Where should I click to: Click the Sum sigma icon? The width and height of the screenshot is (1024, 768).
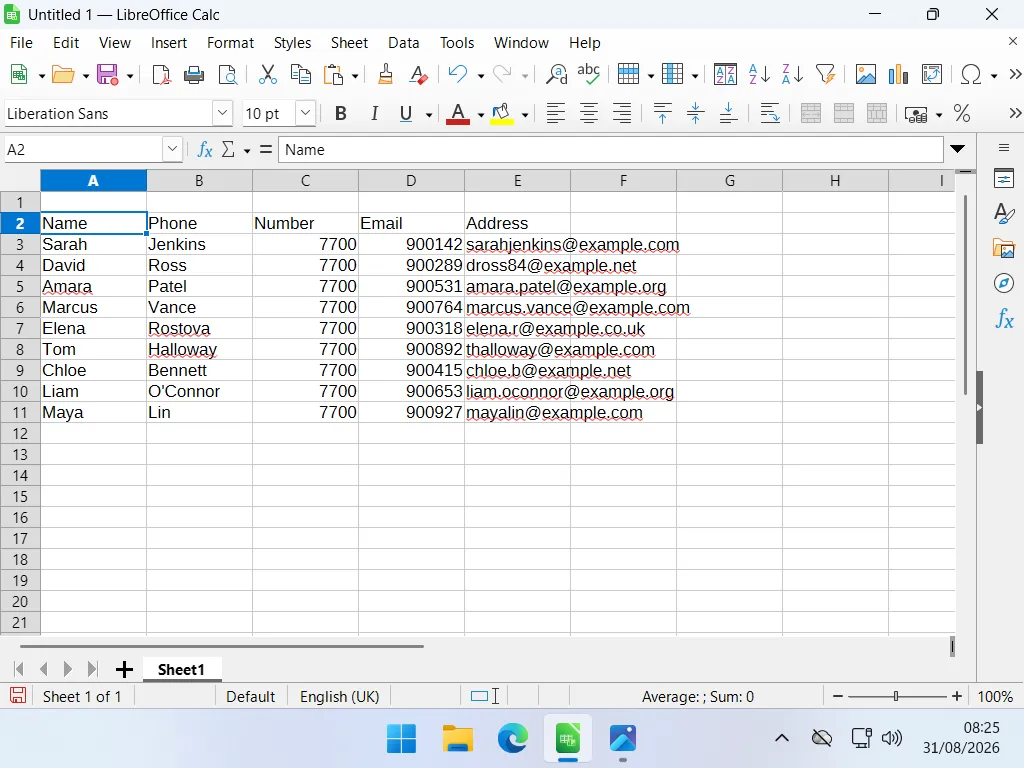coord(228,150)
